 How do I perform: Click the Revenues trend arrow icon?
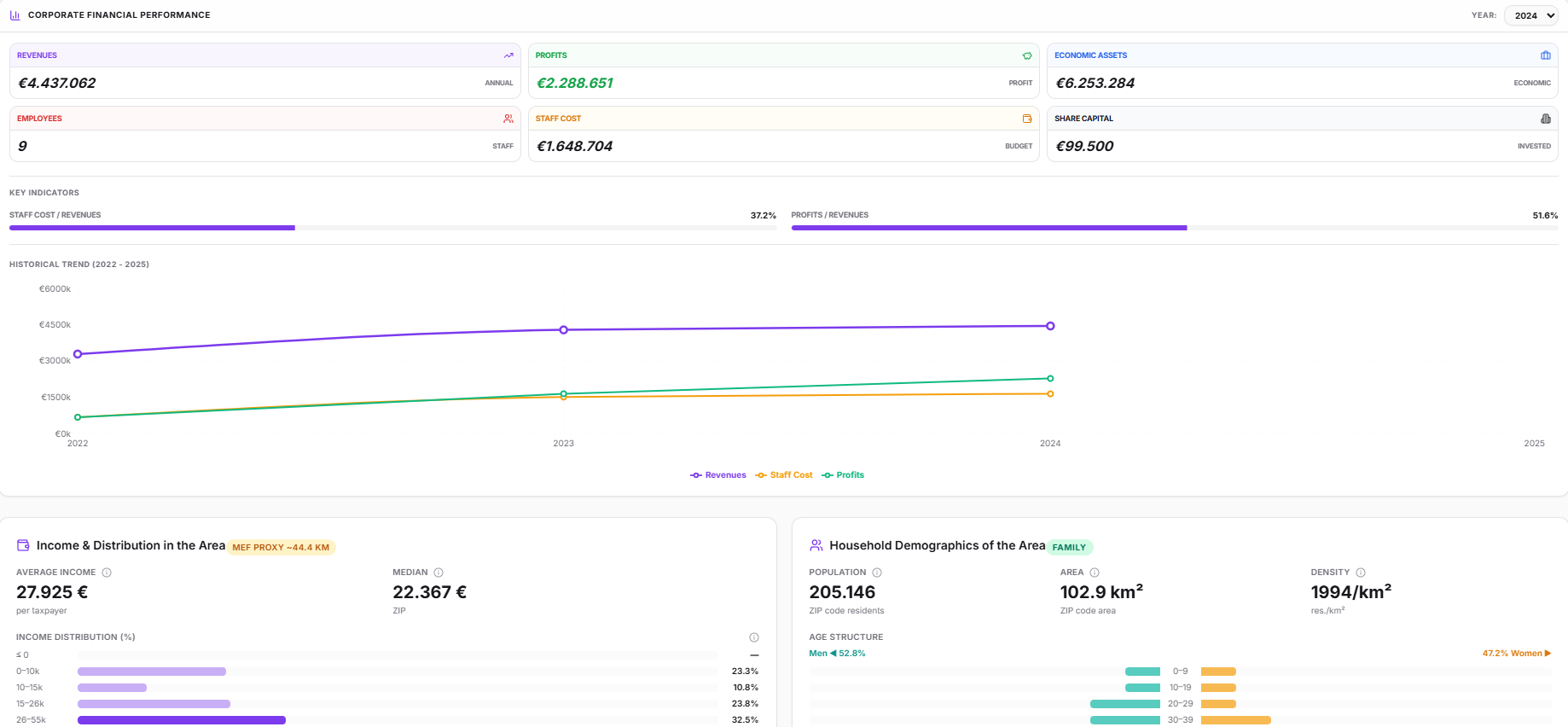508,55
